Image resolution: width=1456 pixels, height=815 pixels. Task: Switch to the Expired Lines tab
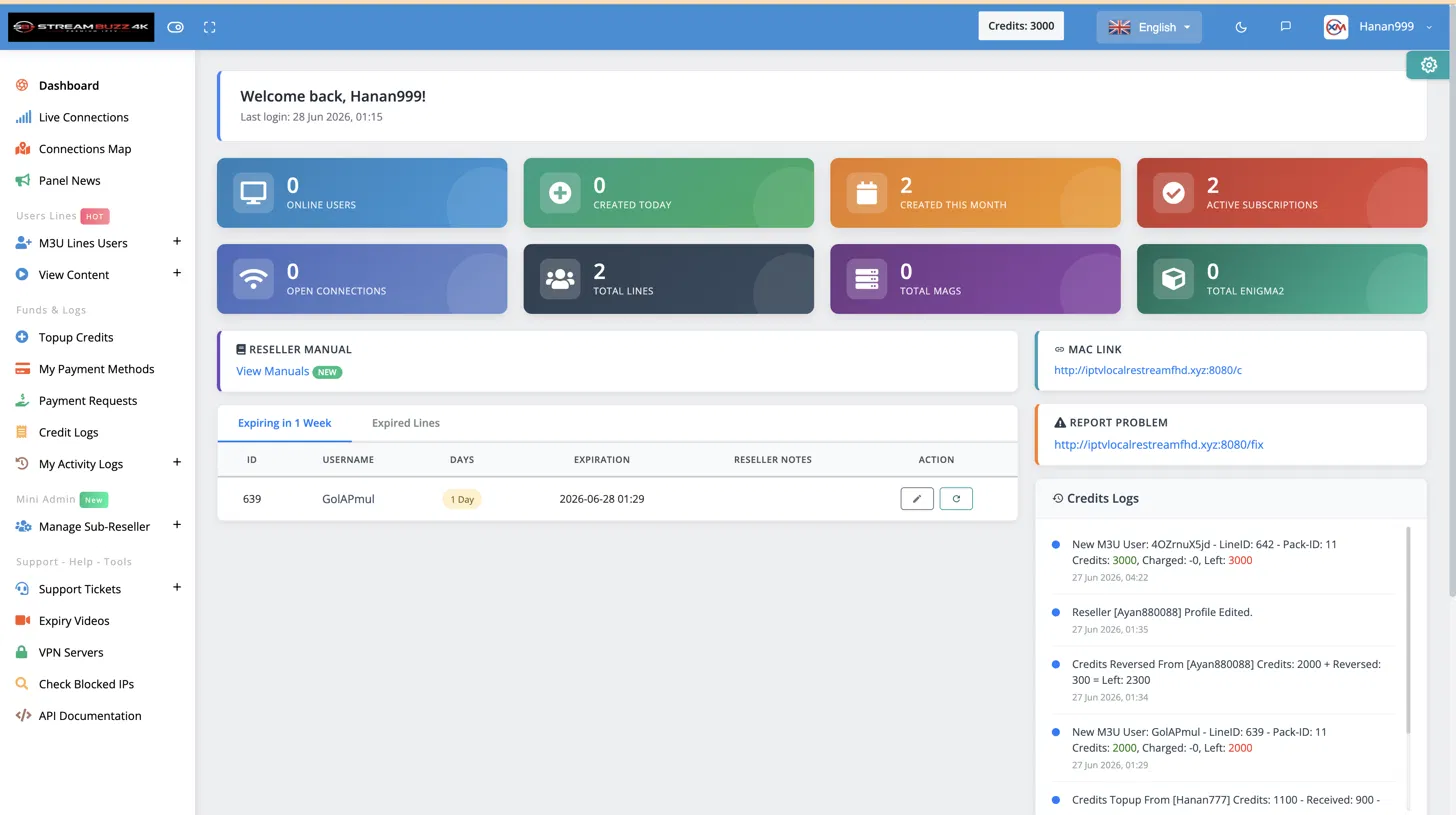point(405,423)
